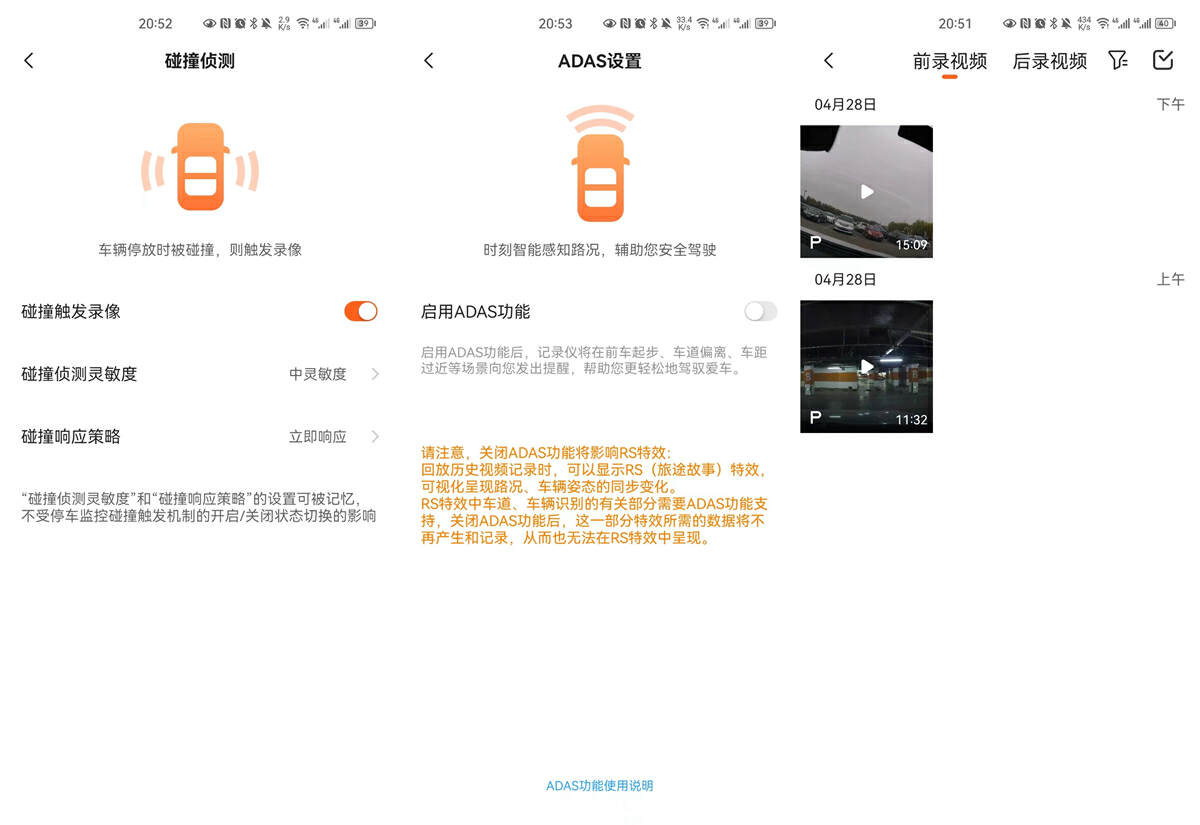Click the back arrow on ADAS设置 page
1200x825 pixels.
[x=428, y=60]
